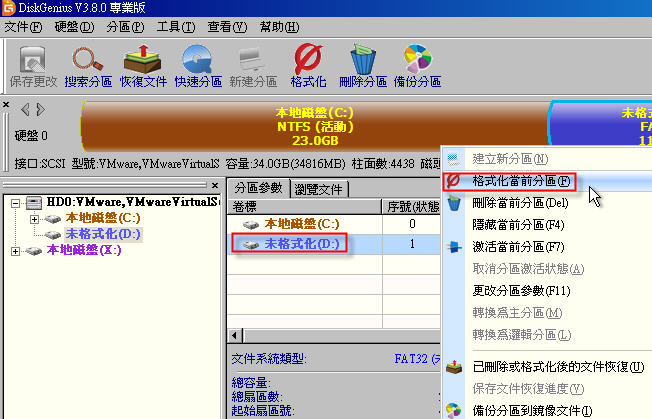This screenshot has height=419, width=652.
Task: Click New Partition (新建分區) toolbar icon
Action: (x=253, y=66)
